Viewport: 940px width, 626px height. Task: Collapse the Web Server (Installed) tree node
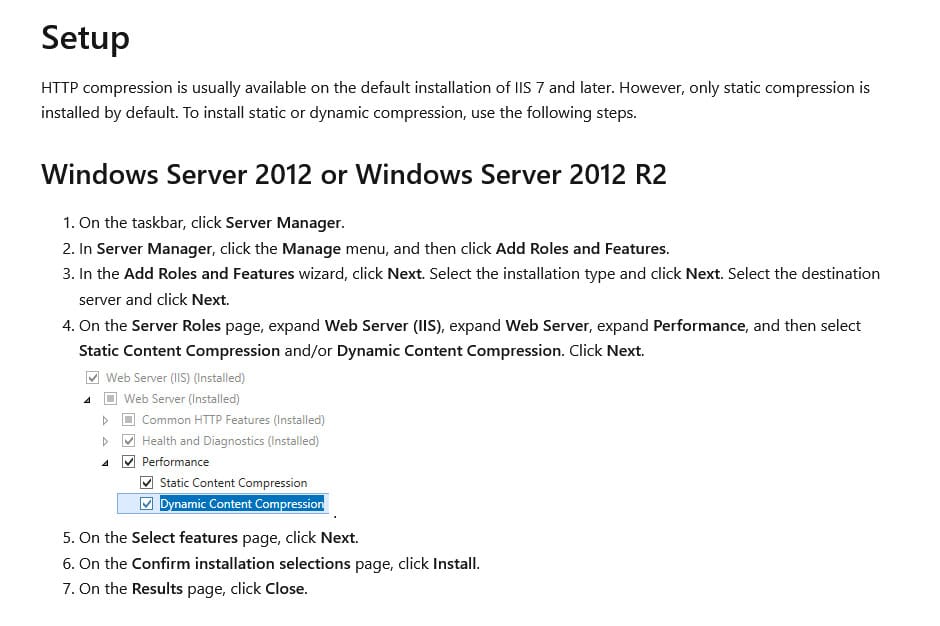[x=89, y=400]
